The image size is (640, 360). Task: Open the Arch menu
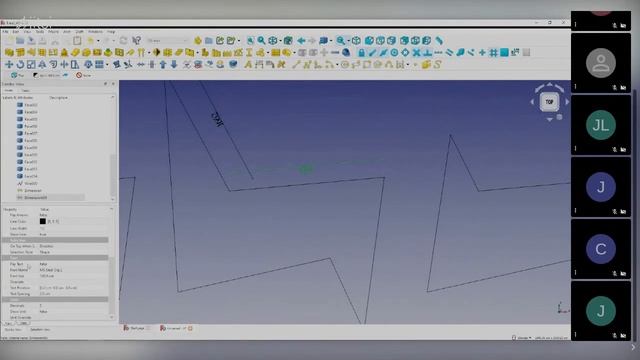pos(67,31)
